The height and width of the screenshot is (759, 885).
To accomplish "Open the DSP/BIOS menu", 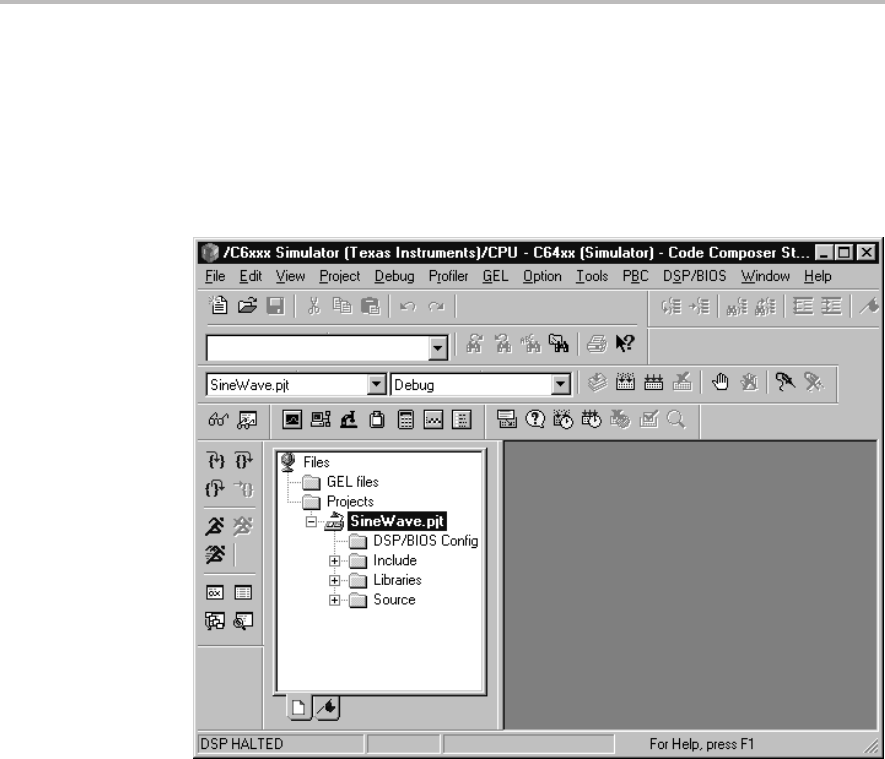I will (x=694, y=277).
